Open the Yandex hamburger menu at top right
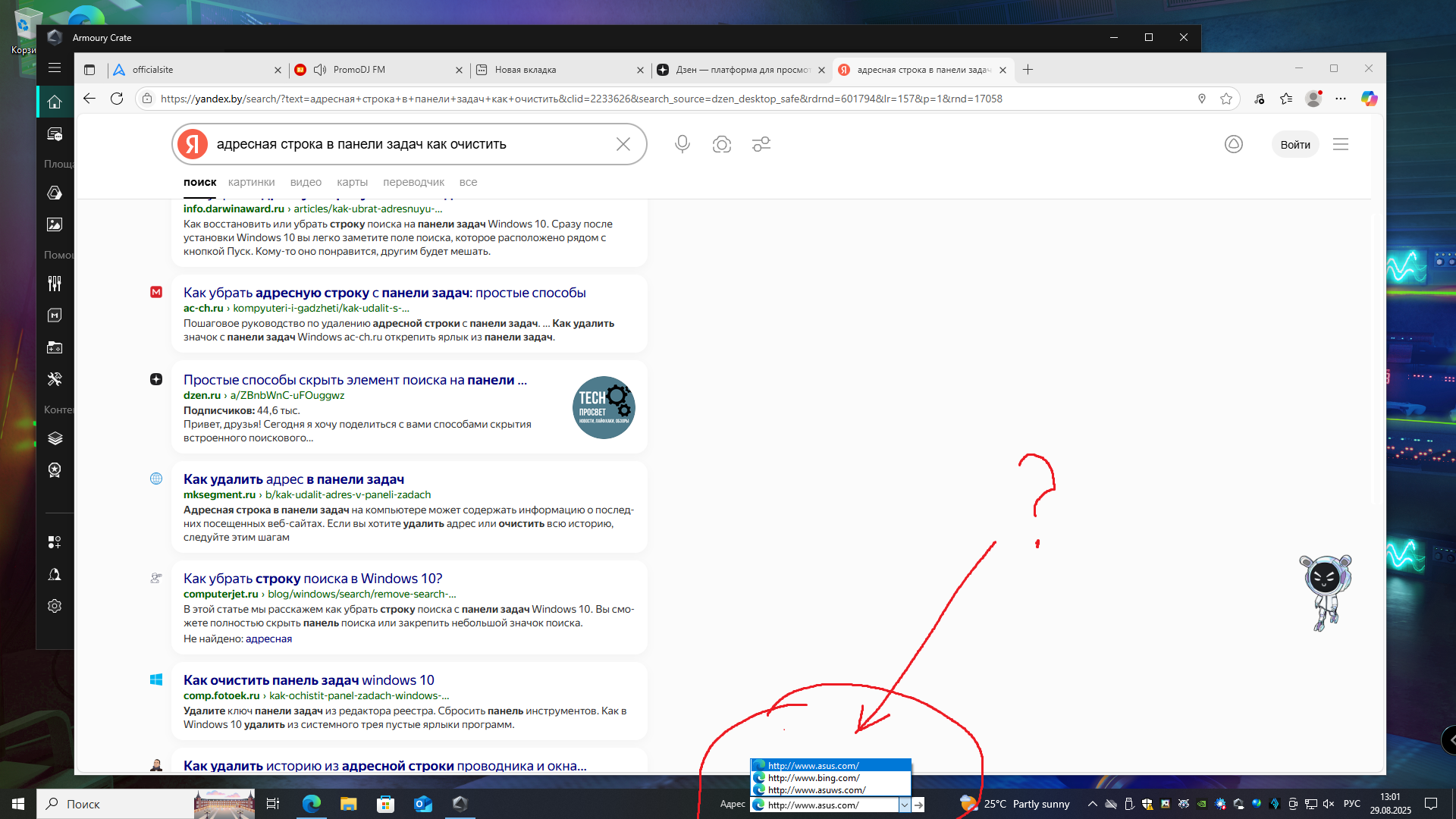The image size is (1456, 819). [1341, 144]
